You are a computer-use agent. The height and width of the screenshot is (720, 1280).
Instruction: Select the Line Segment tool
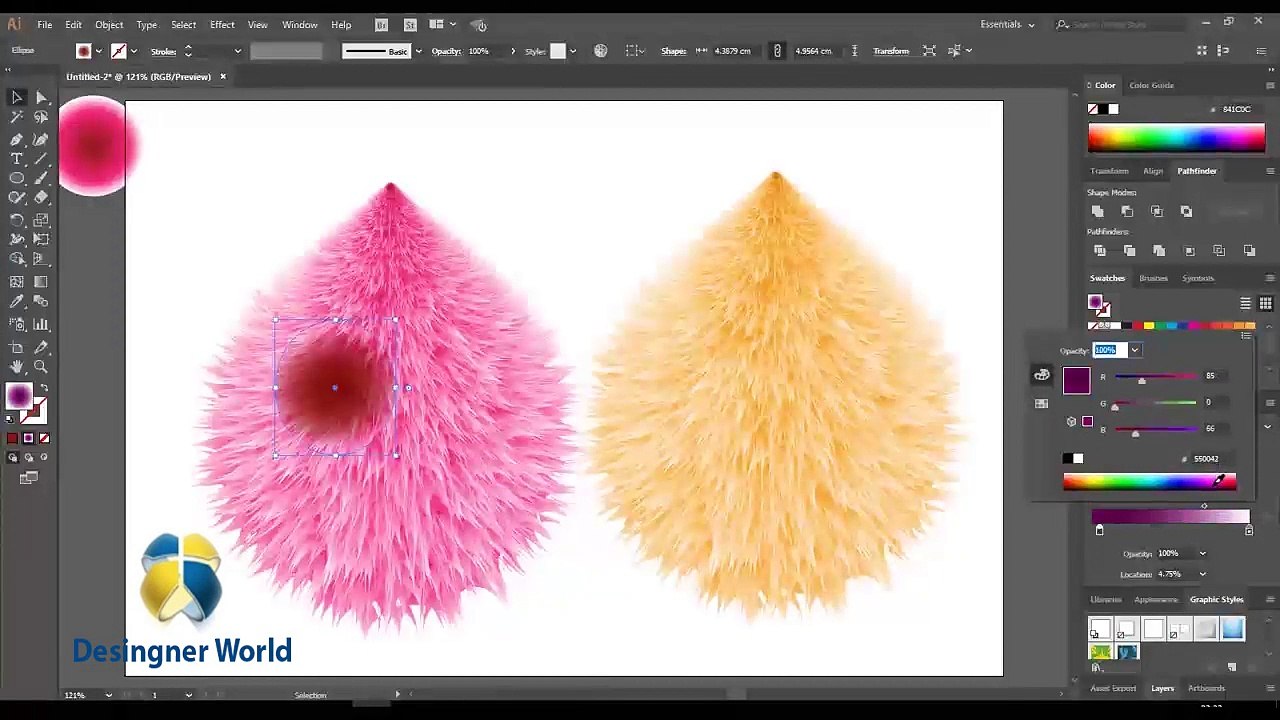click(x=41, y=159)
